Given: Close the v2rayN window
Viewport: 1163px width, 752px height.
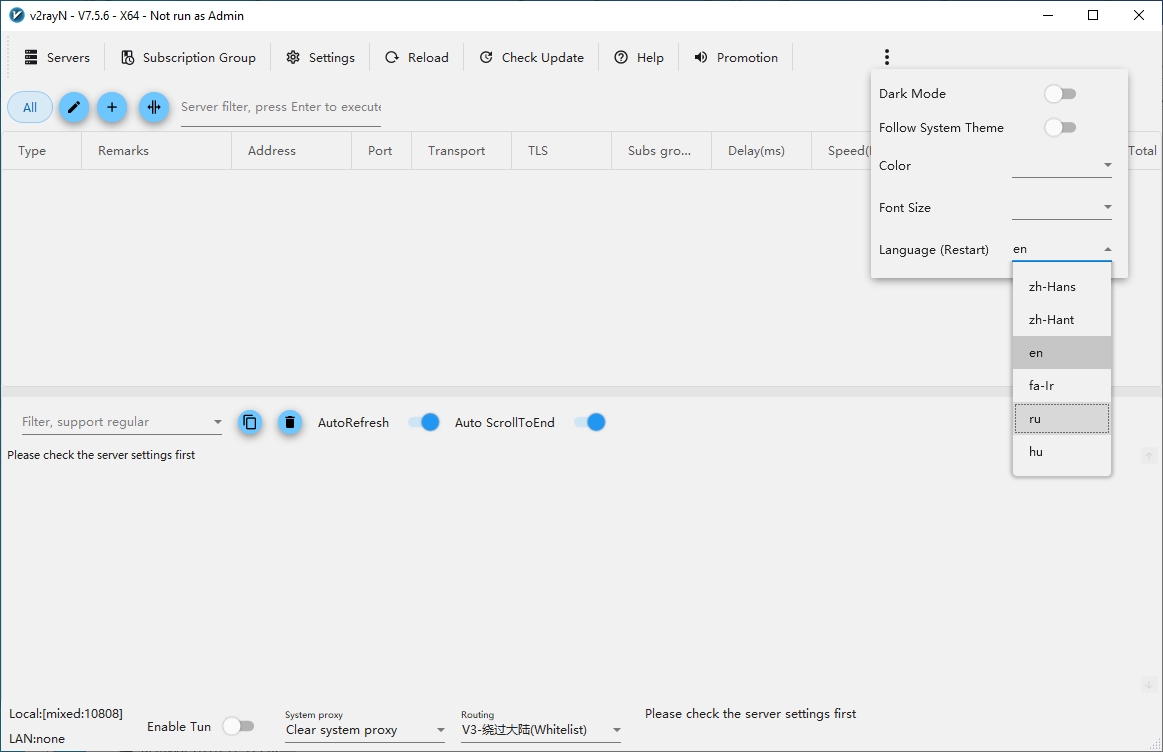Looking at the screenshot, I should click(1139, 16).
